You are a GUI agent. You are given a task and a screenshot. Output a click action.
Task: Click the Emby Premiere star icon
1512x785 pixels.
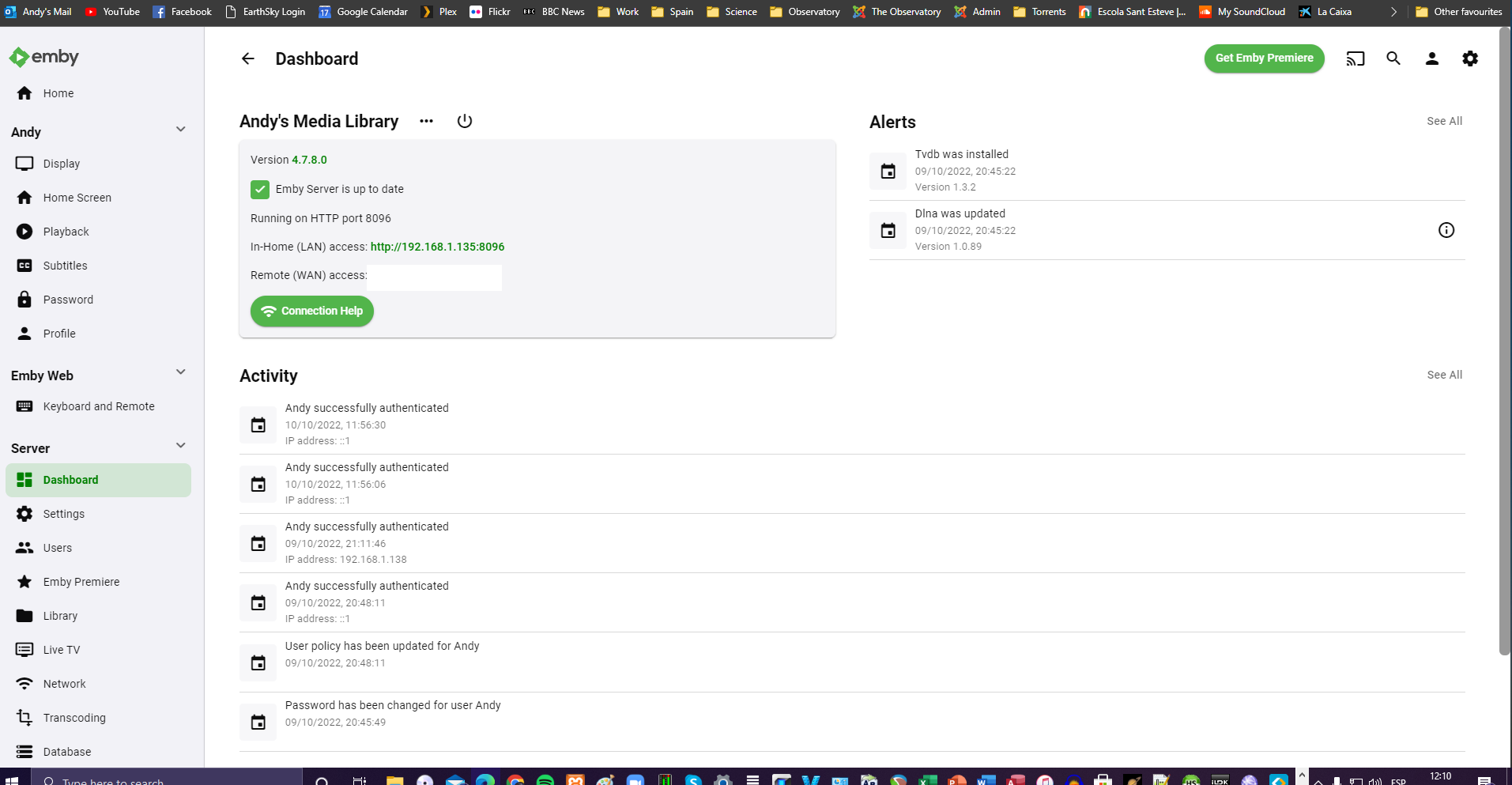coord(25,582)
